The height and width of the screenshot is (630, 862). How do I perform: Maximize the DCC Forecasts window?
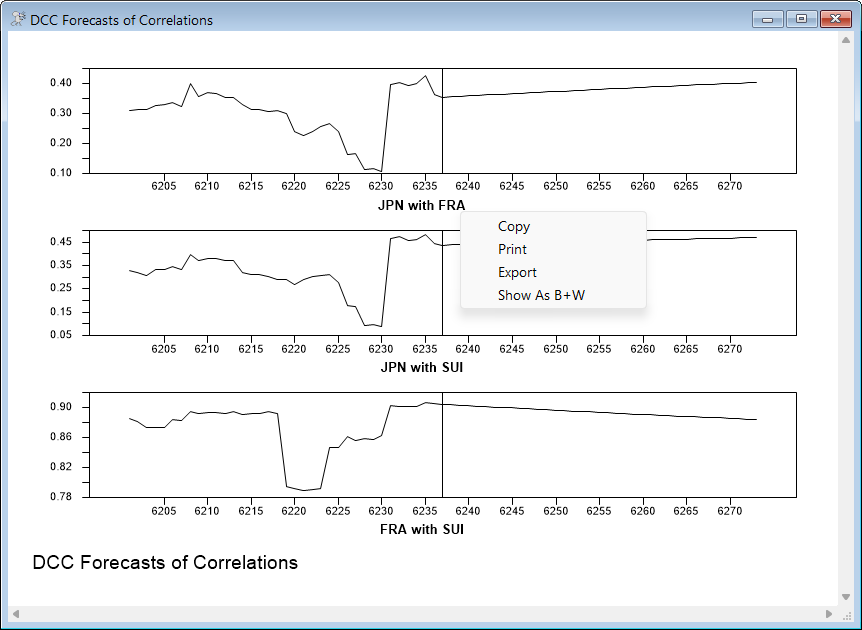801,19
